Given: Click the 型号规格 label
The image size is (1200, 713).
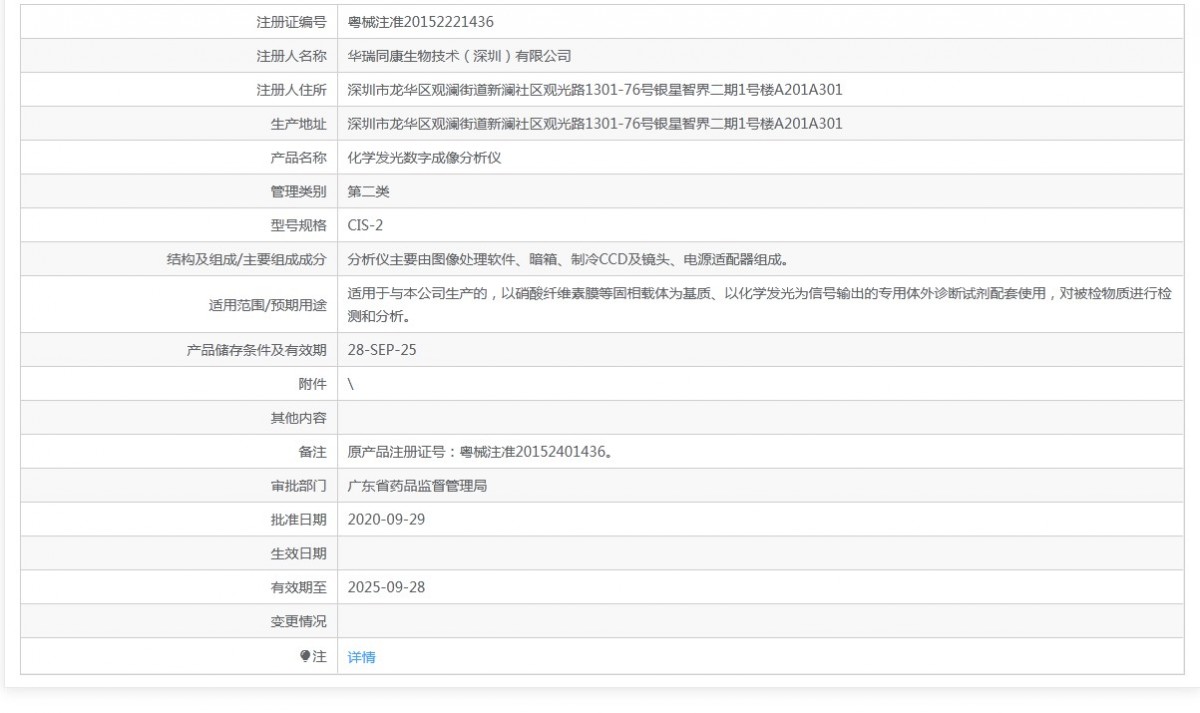Looking at the screenshot, I should [x=298, y=226].
